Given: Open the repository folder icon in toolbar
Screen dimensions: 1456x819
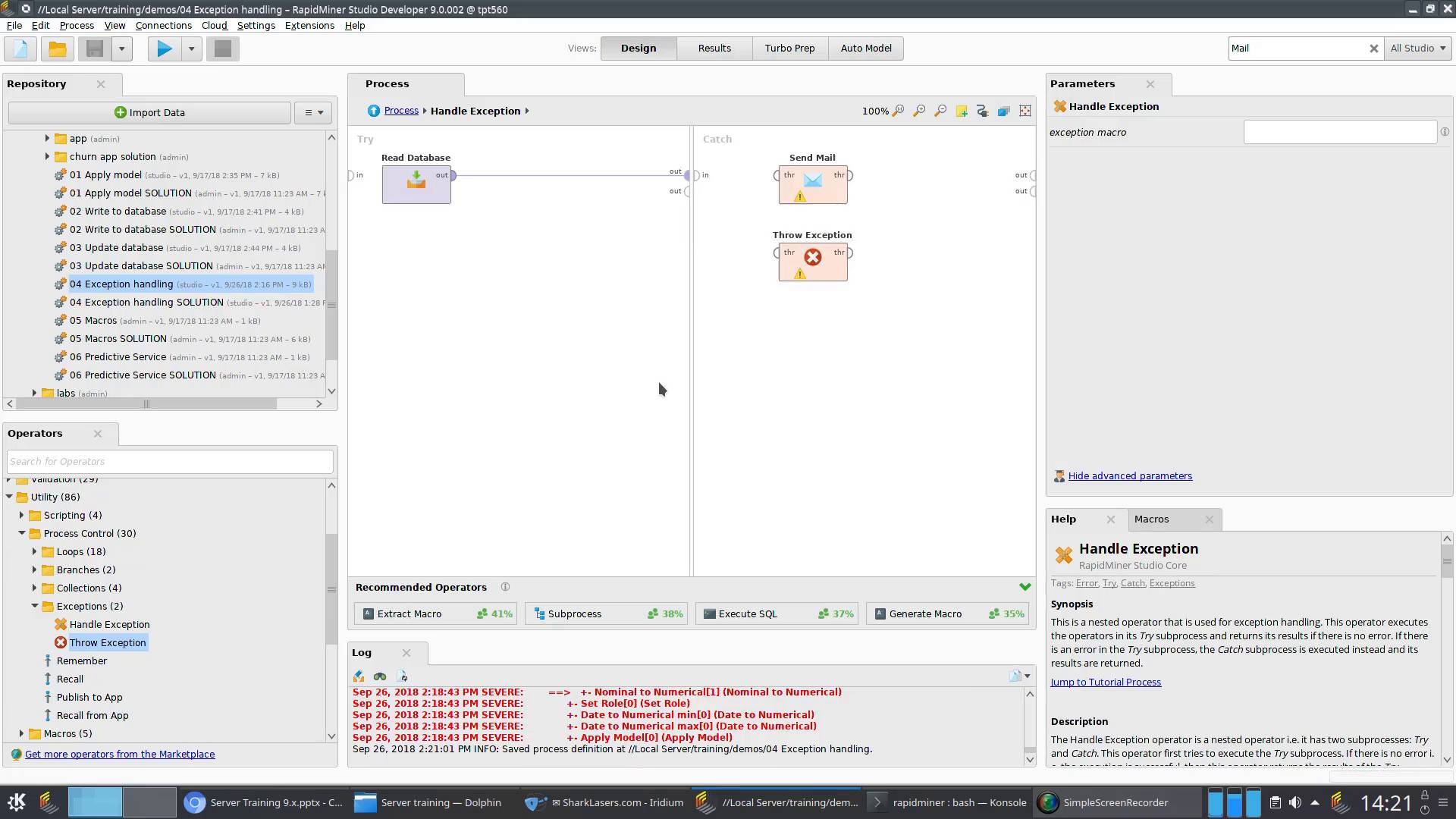Looking at the screenshot, I should [57, 49].
